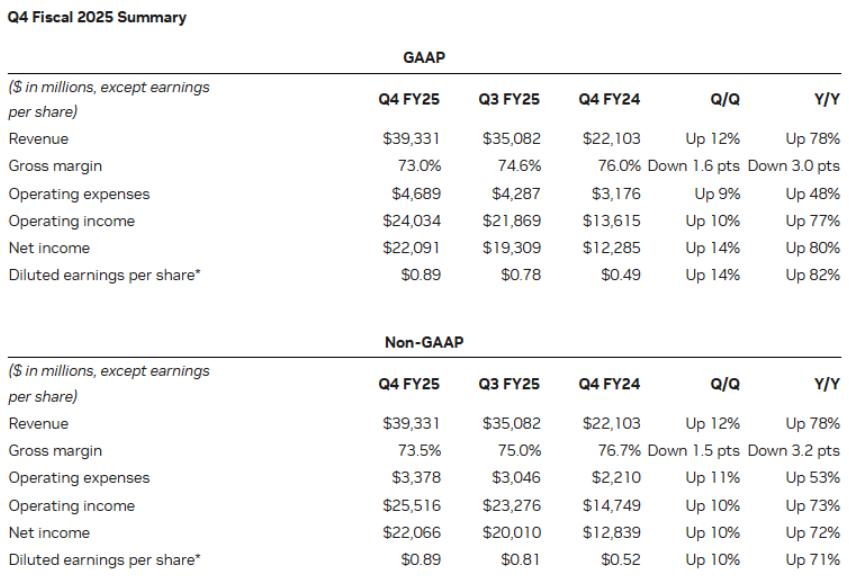Select the 'Up 53%' operating expenses cell
849x584 pixels.
(813, 478)
